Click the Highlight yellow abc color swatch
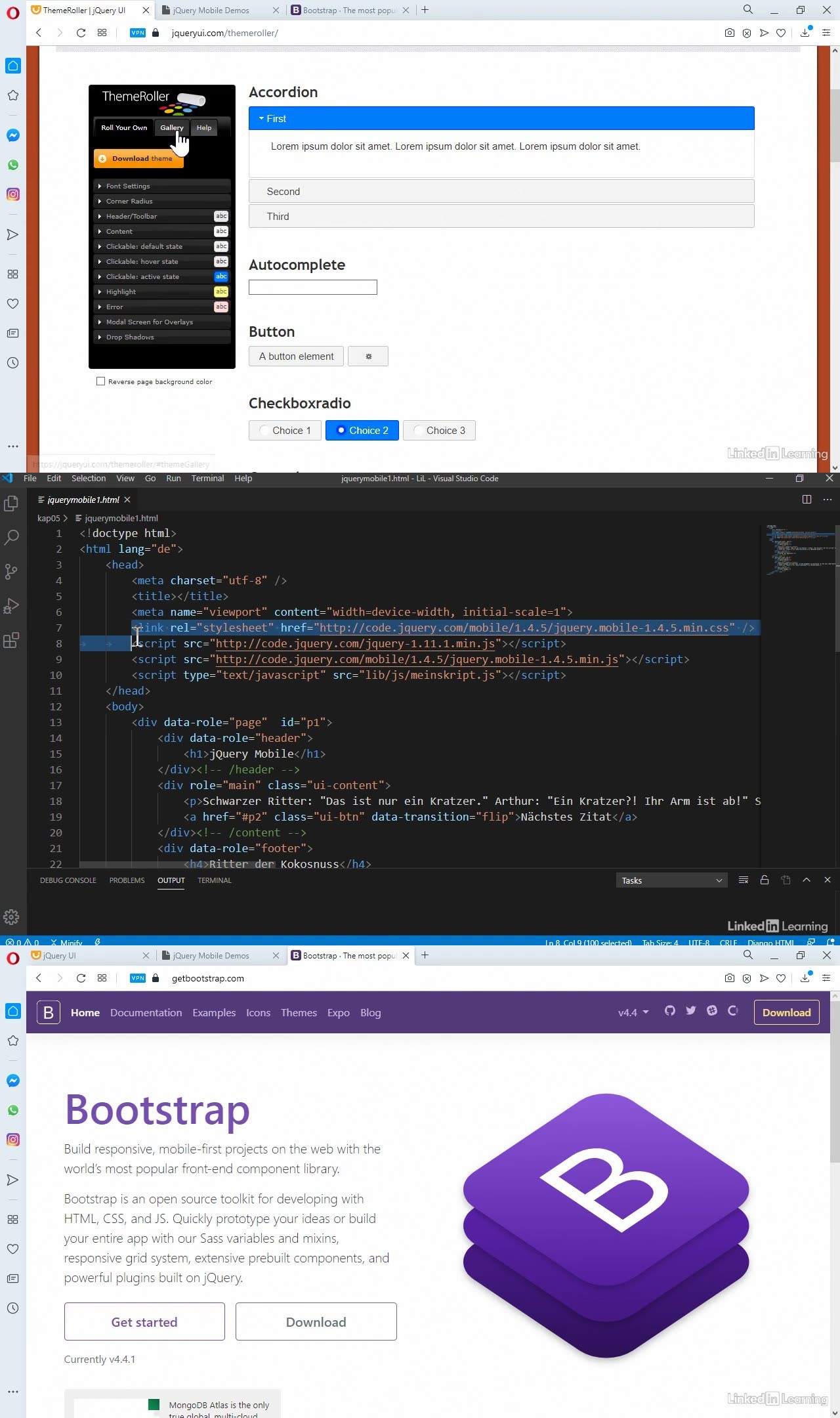 221,291
